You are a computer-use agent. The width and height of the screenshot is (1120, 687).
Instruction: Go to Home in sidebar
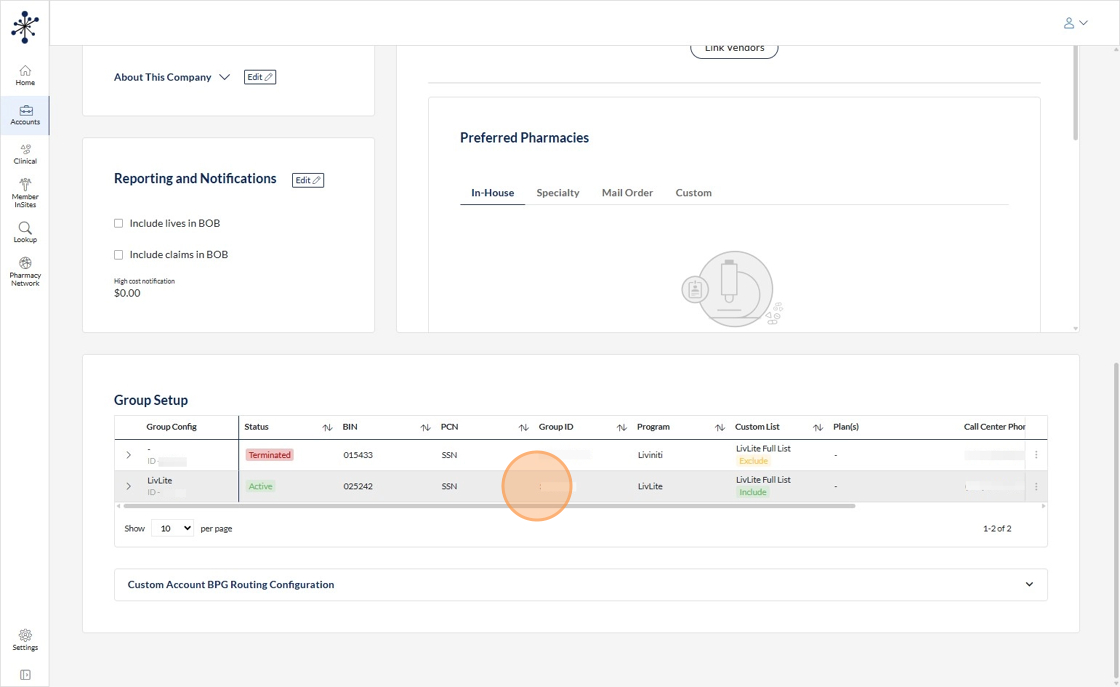(25, 75)
